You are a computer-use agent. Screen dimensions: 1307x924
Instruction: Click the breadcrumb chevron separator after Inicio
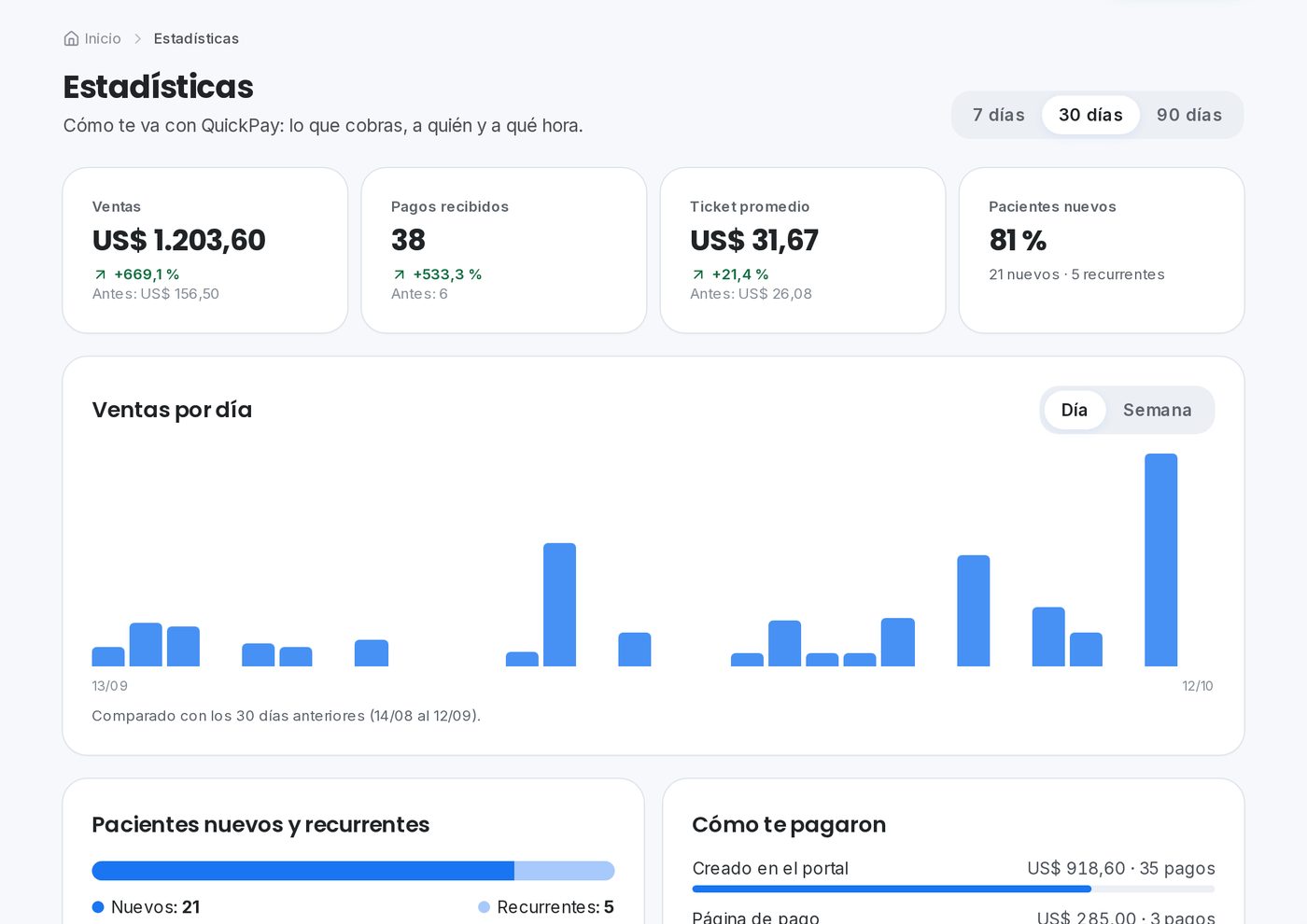click(137, 38)
